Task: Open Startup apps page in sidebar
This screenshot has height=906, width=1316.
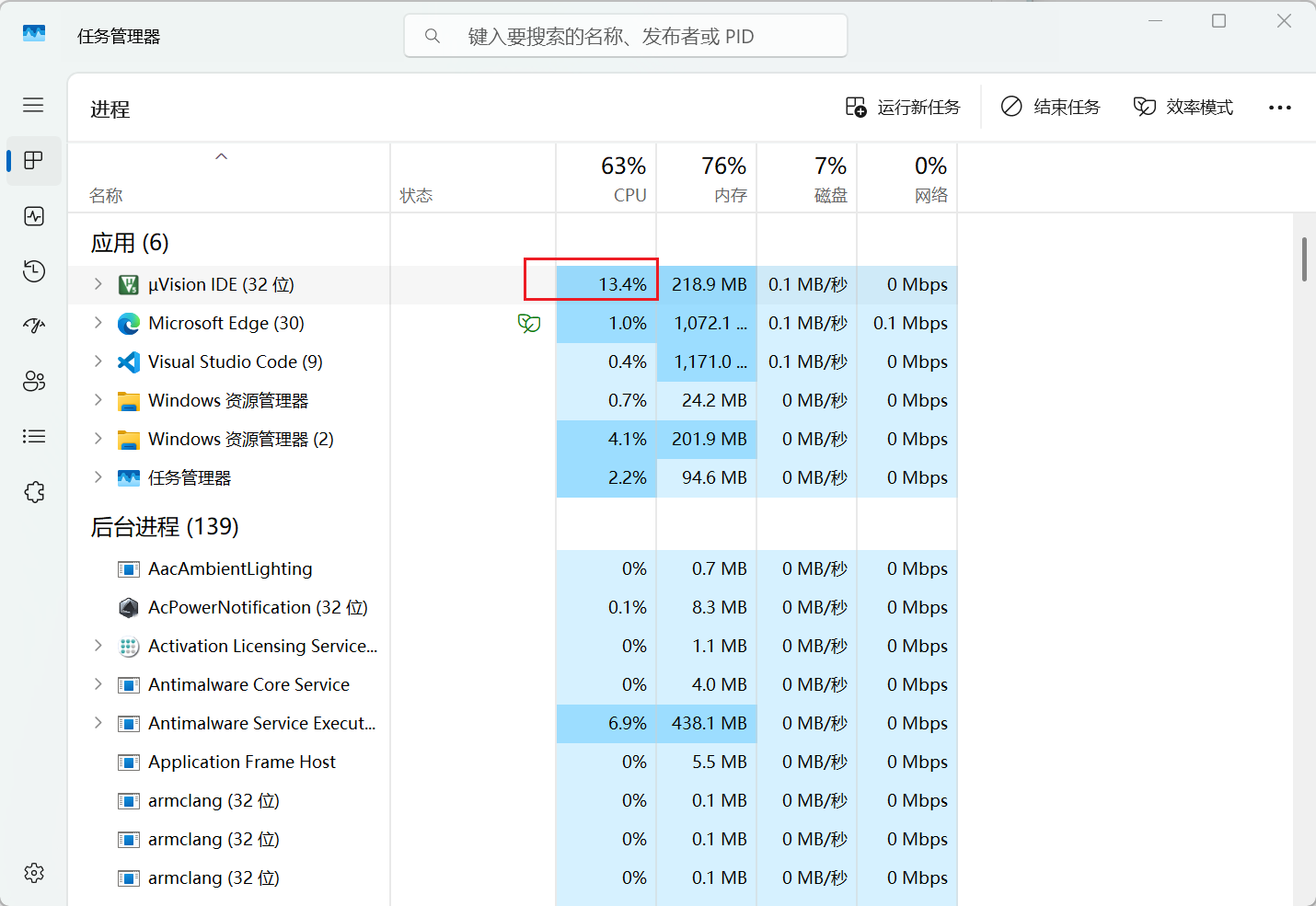Action: click(34, 326)
